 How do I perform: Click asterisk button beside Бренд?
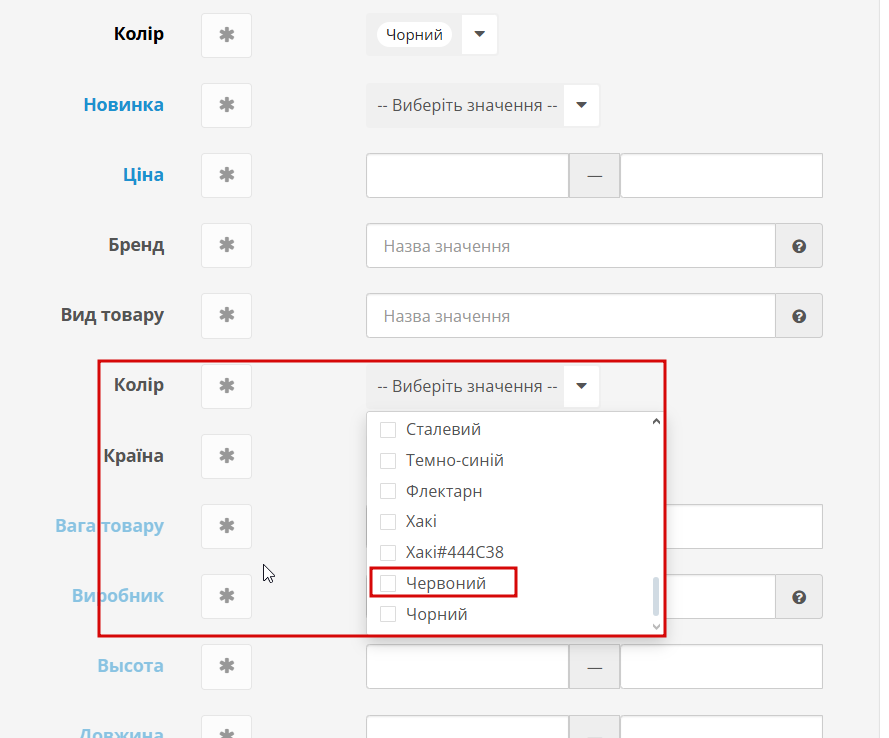tap(226, 245)
